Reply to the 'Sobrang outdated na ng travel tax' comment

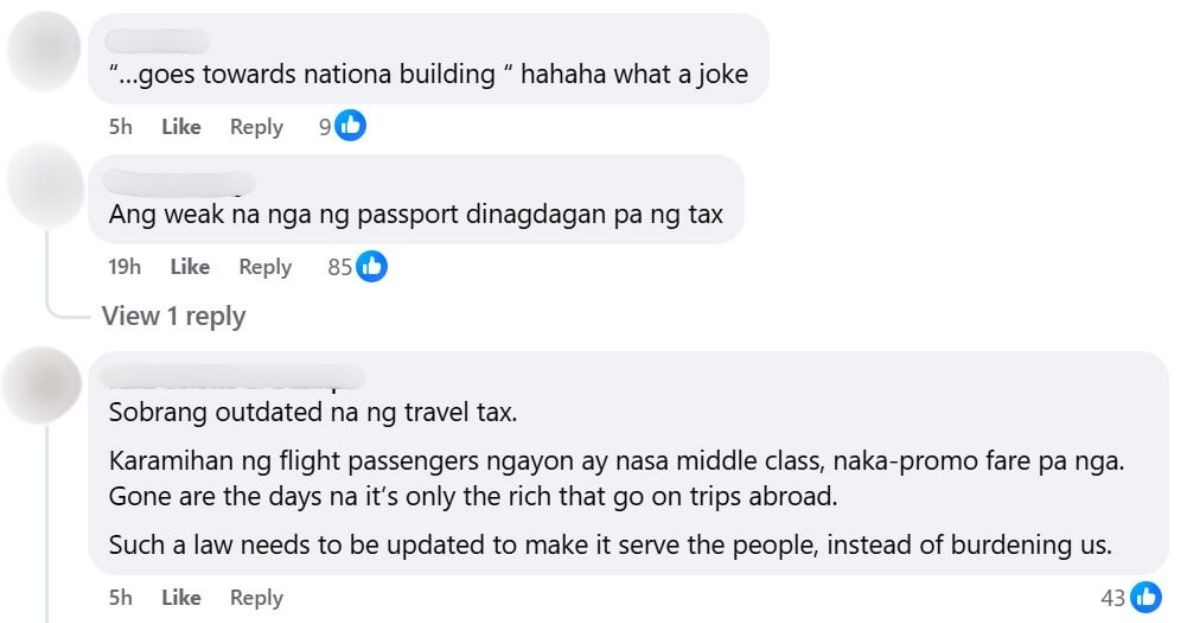pyautogui.click(x=256, y=598)
